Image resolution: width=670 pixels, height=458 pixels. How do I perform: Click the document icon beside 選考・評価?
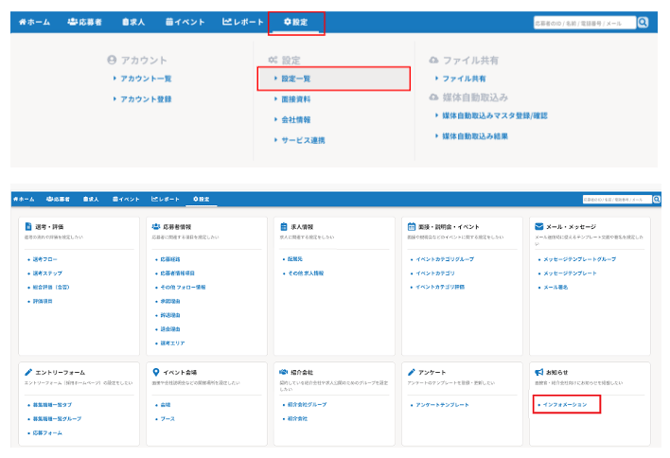[x=27, y=227]
